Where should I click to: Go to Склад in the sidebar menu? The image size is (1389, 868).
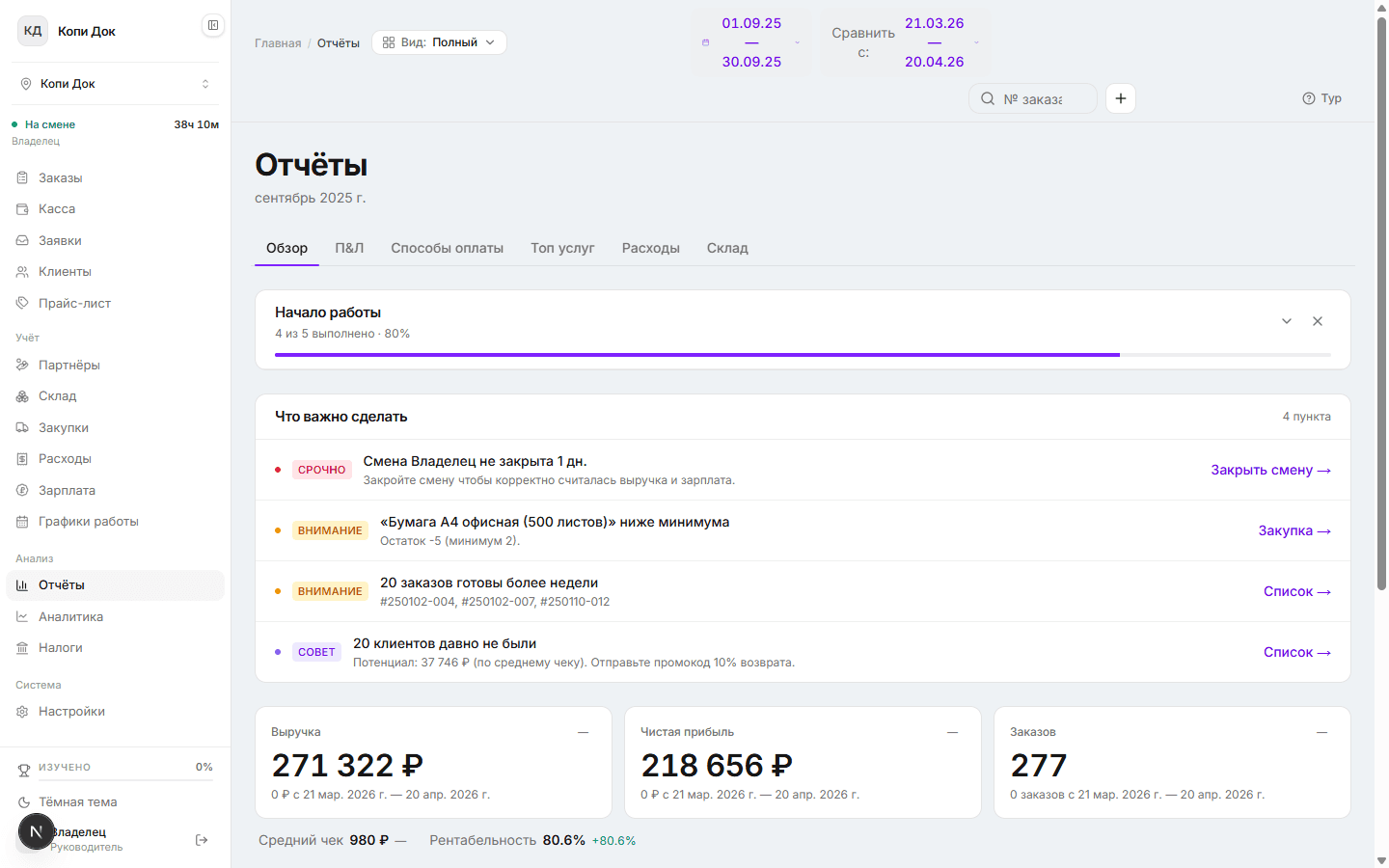116,396
